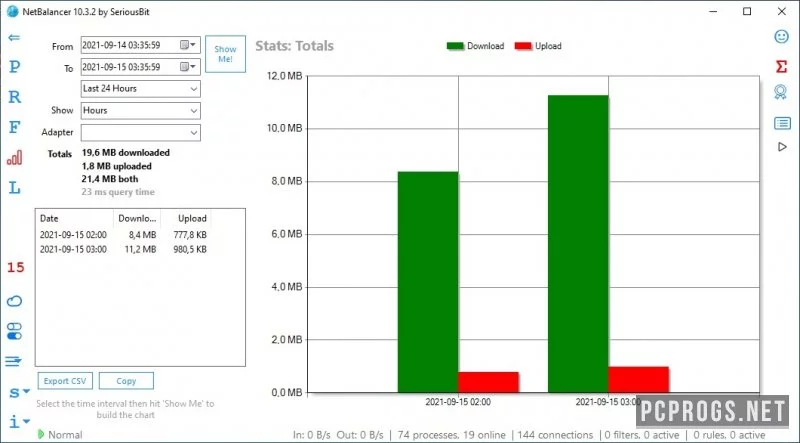This screenshot has width=800, height=443.
Task: Click the back arrow icon in sidebar
Action: click(14, 37)
